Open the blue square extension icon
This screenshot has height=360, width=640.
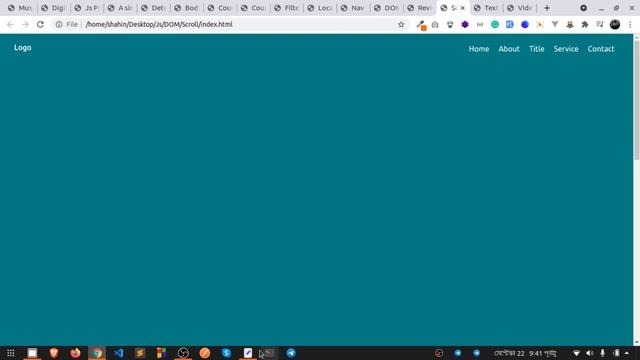tap(510, 24)
